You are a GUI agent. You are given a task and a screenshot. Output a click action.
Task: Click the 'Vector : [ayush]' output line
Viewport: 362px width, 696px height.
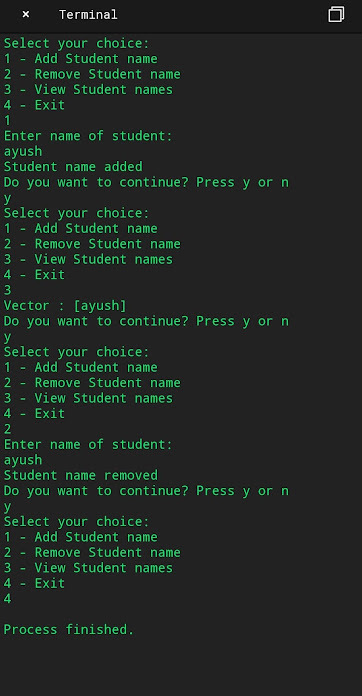tap(65, 306)
